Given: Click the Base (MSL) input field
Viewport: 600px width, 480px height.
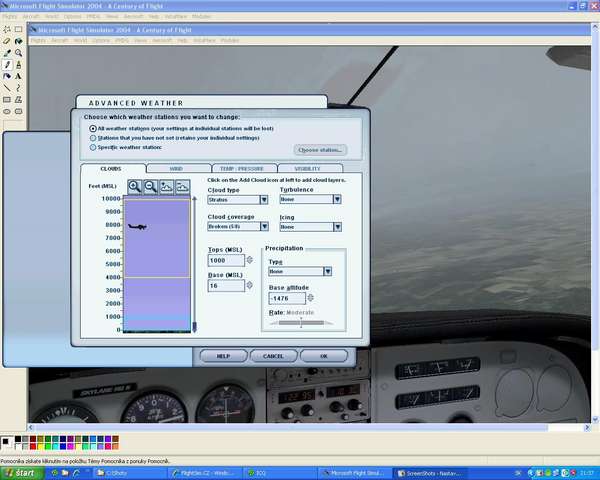Looking at the screenshot, I should tap(226, 286).
